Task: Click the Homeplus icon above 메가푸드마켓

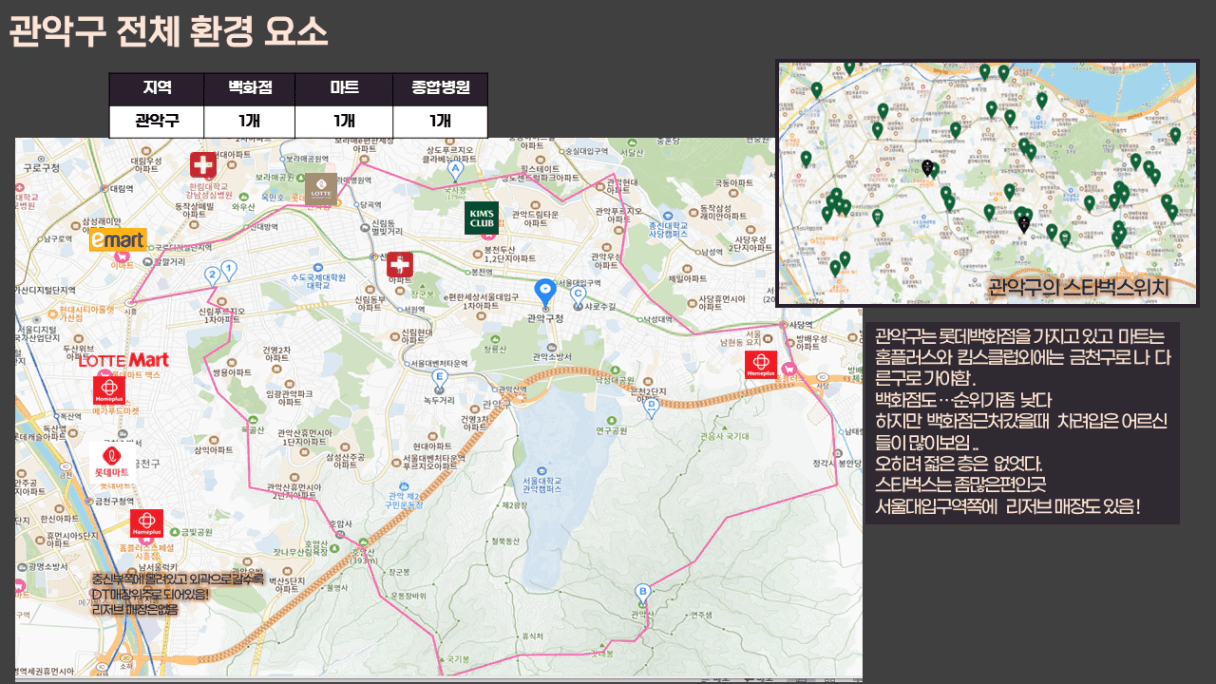Action: (x=109, y=388)
